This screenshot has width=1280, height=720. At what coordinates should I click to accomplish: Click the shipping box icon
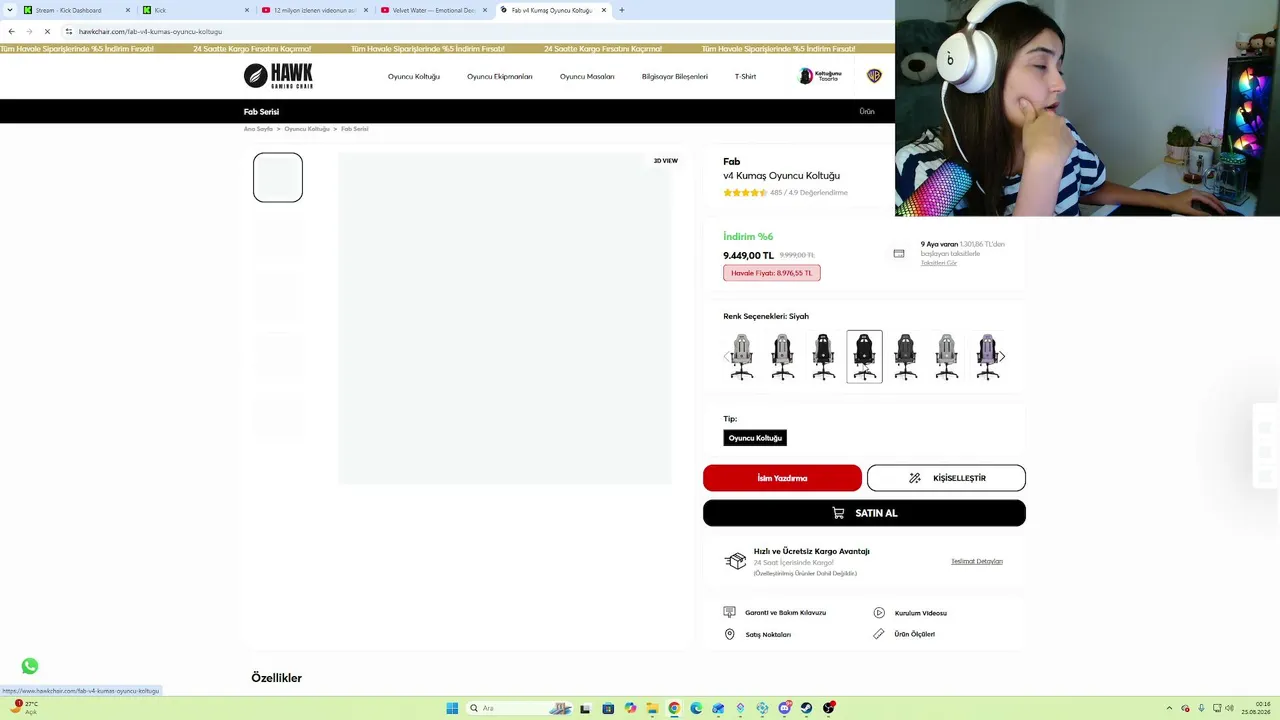click(x=735, y=561)
